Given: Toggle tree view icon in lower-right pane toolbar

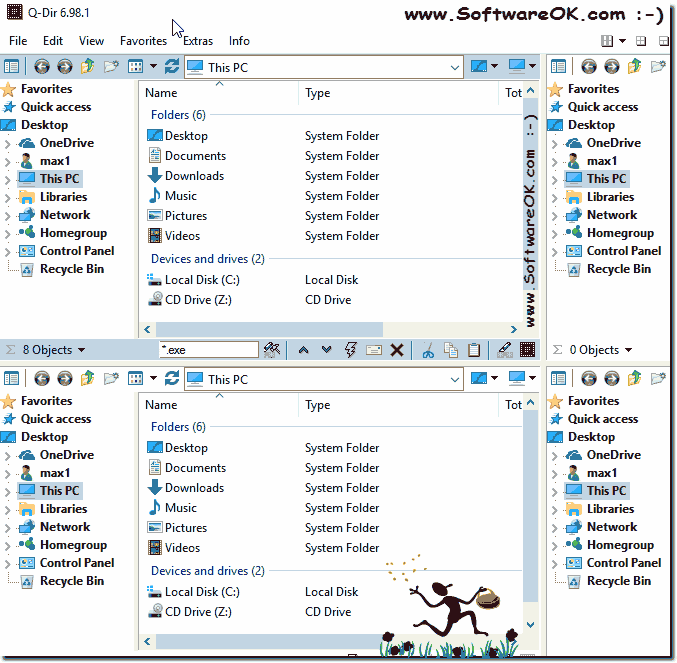Looking at the screenshot, I should pyautogui.click(x=558, y=379).
